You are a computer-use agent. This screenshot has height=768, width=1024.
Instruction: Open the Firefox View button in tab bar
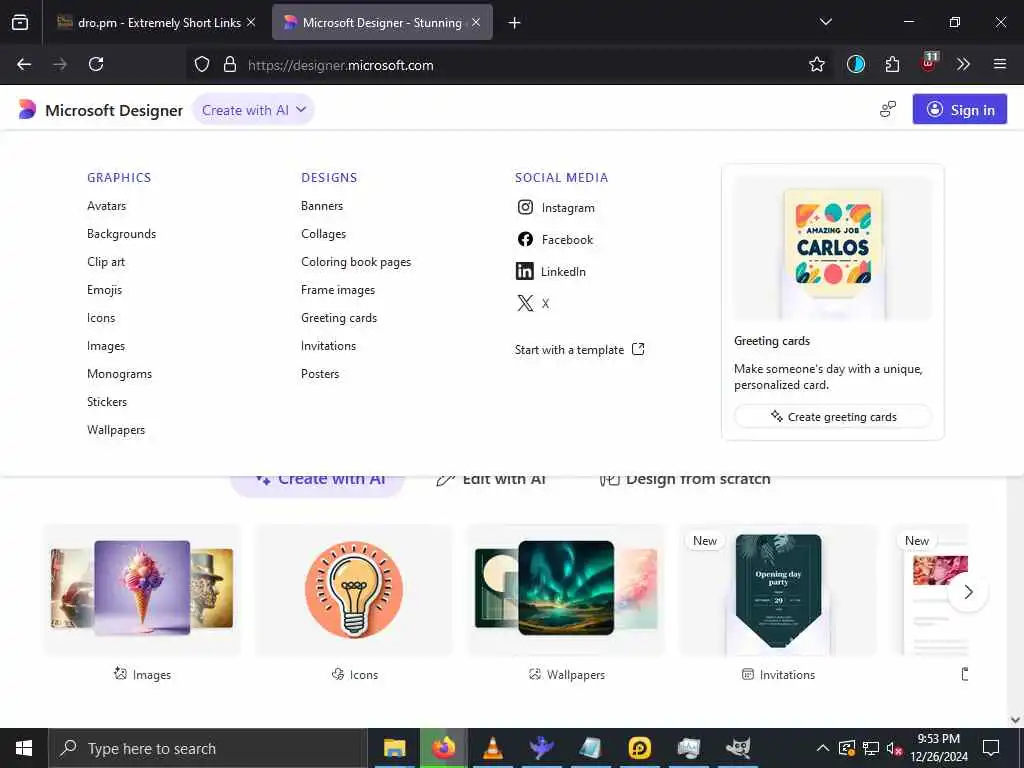[20, 22]
